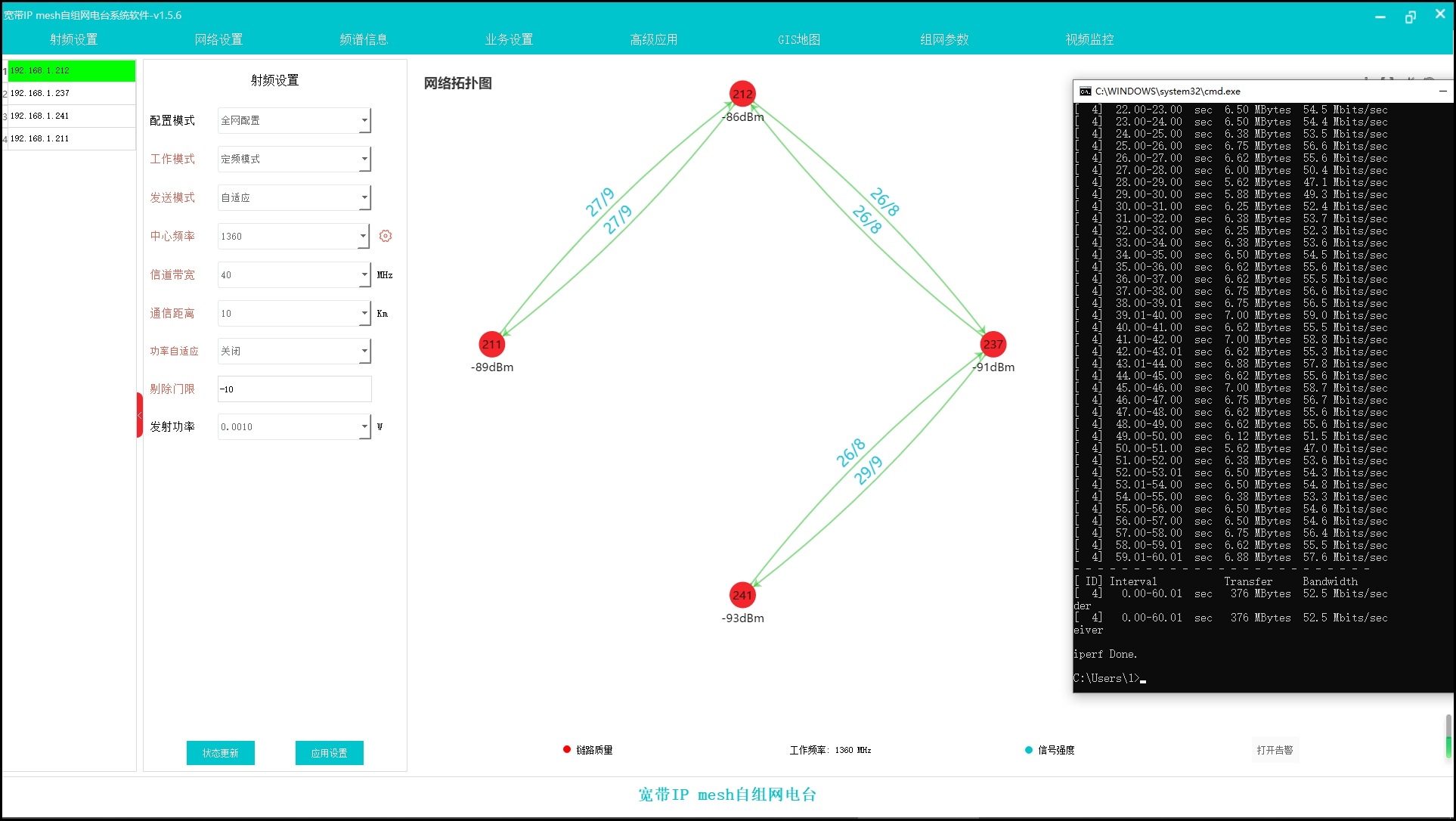This screenshot has width=1456, height=821.
Task: Click node 211 in topology map
Action: tap(492, 345)
